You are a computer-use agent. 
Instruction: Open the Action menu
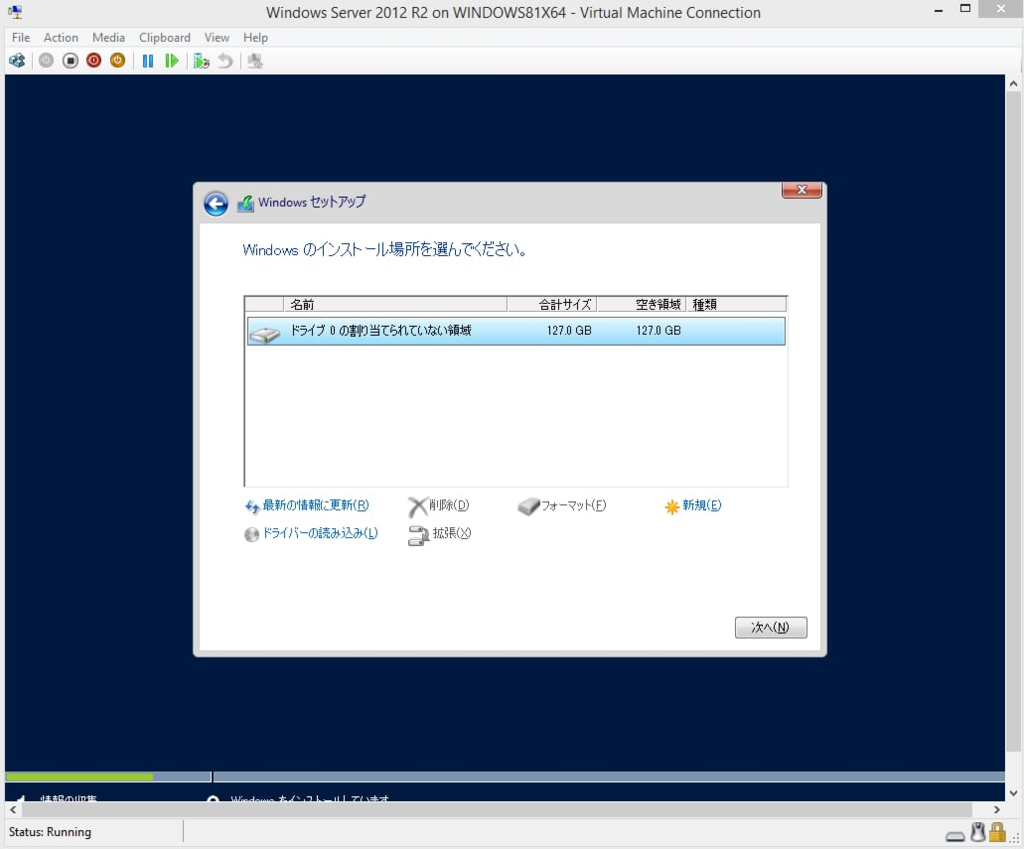click(61, 37)
